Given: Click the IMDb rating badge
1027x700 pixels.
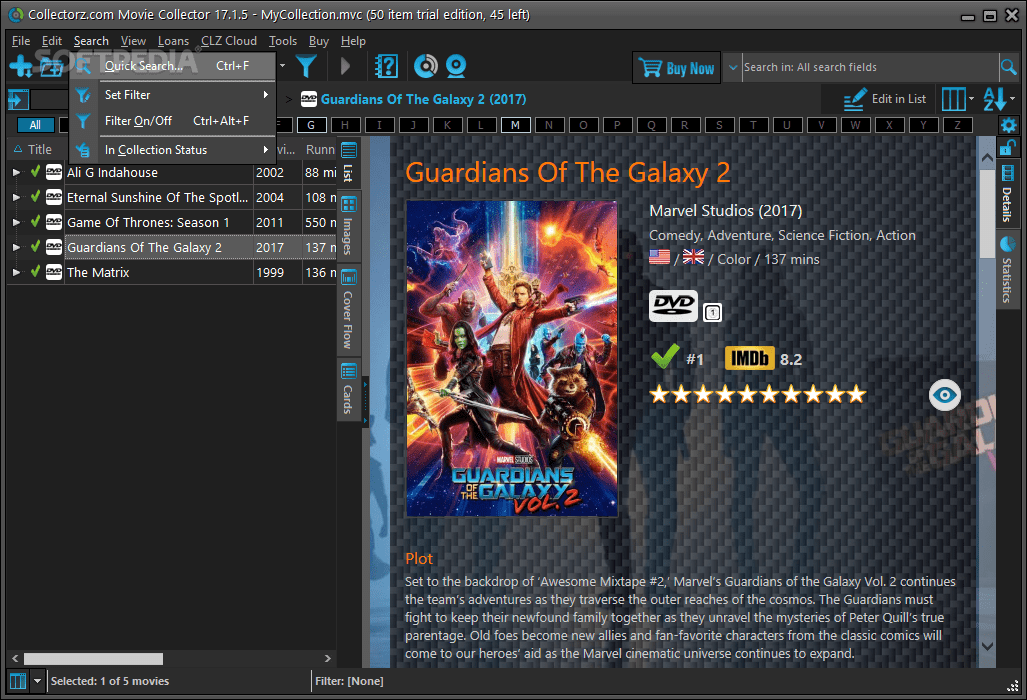Looking at the screenshot, I should [749, 359].
